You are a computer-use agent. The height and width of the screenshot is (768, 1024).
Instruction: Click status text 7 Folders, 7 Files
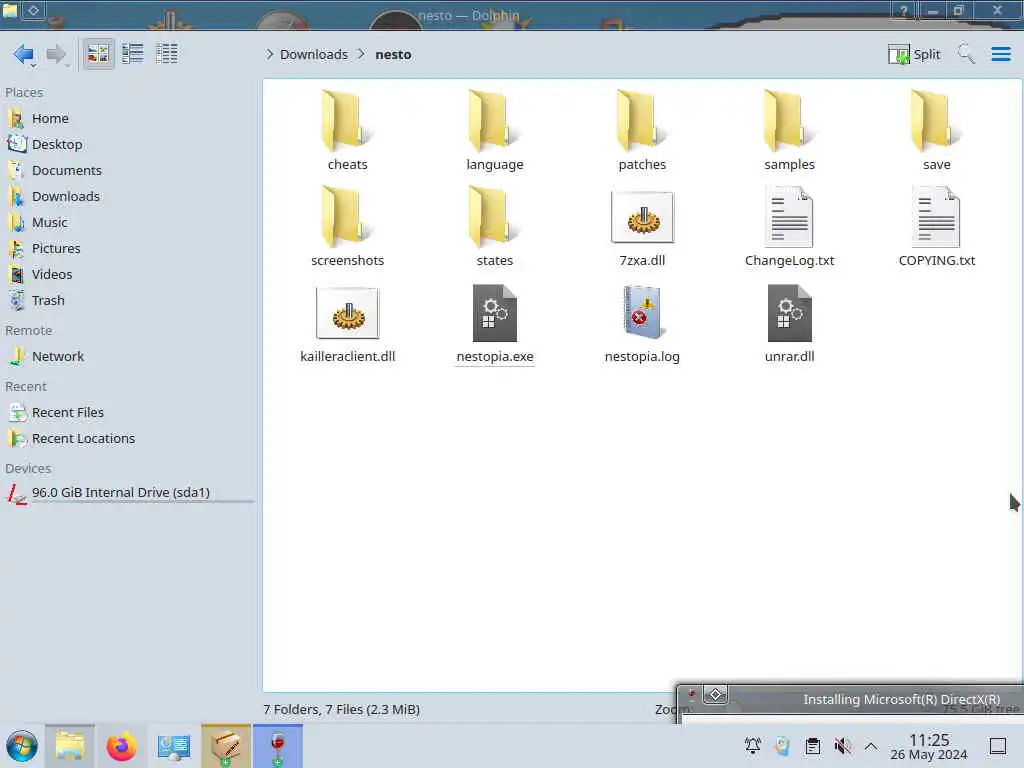[341, 709]
